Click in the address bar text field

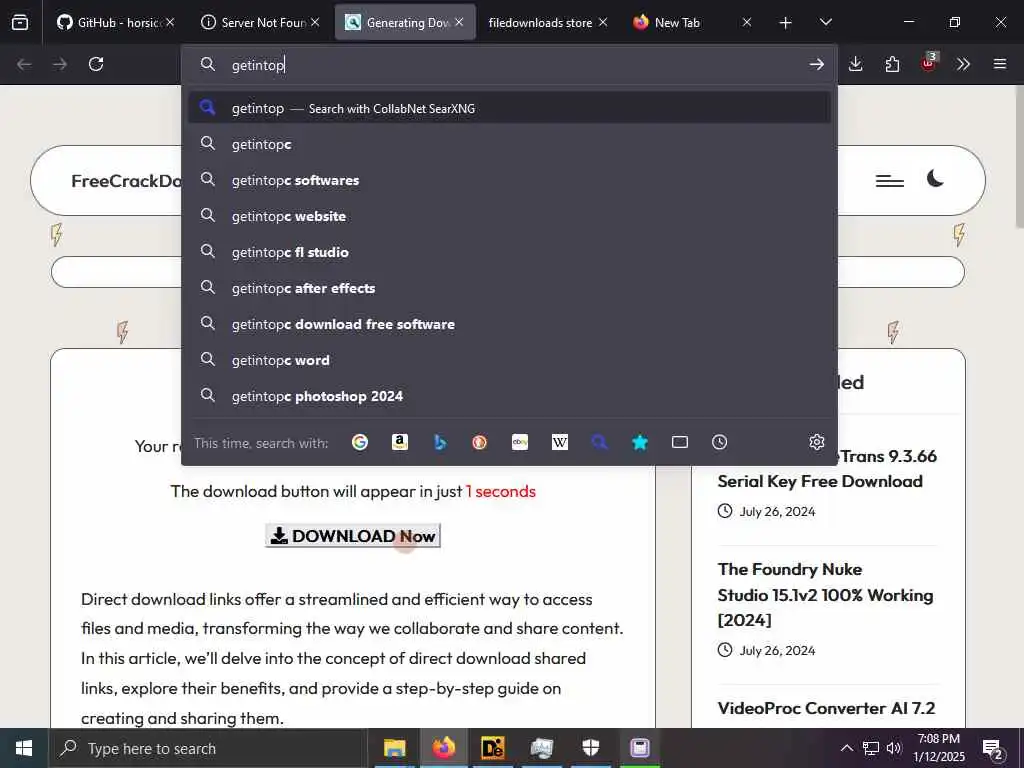tap(509, 65)
